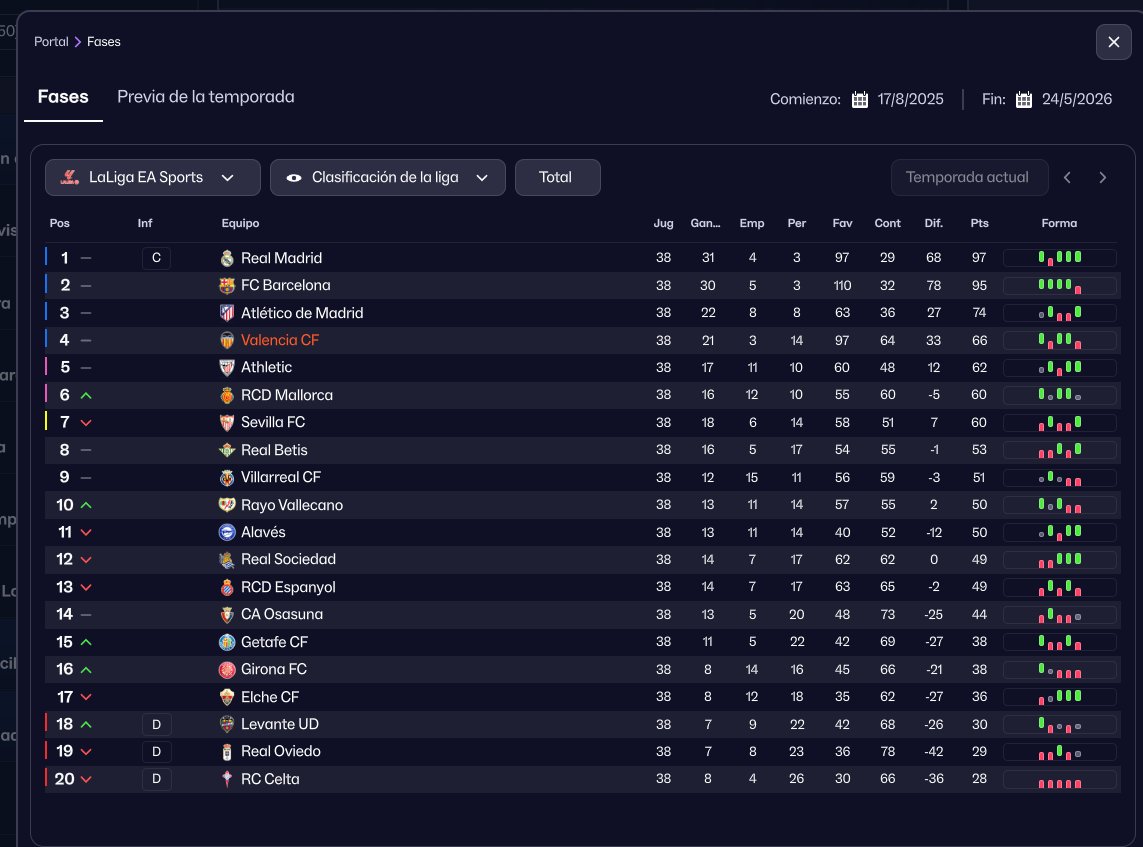Click the Real Oviedo crest icon

click(x=227, y=751)
